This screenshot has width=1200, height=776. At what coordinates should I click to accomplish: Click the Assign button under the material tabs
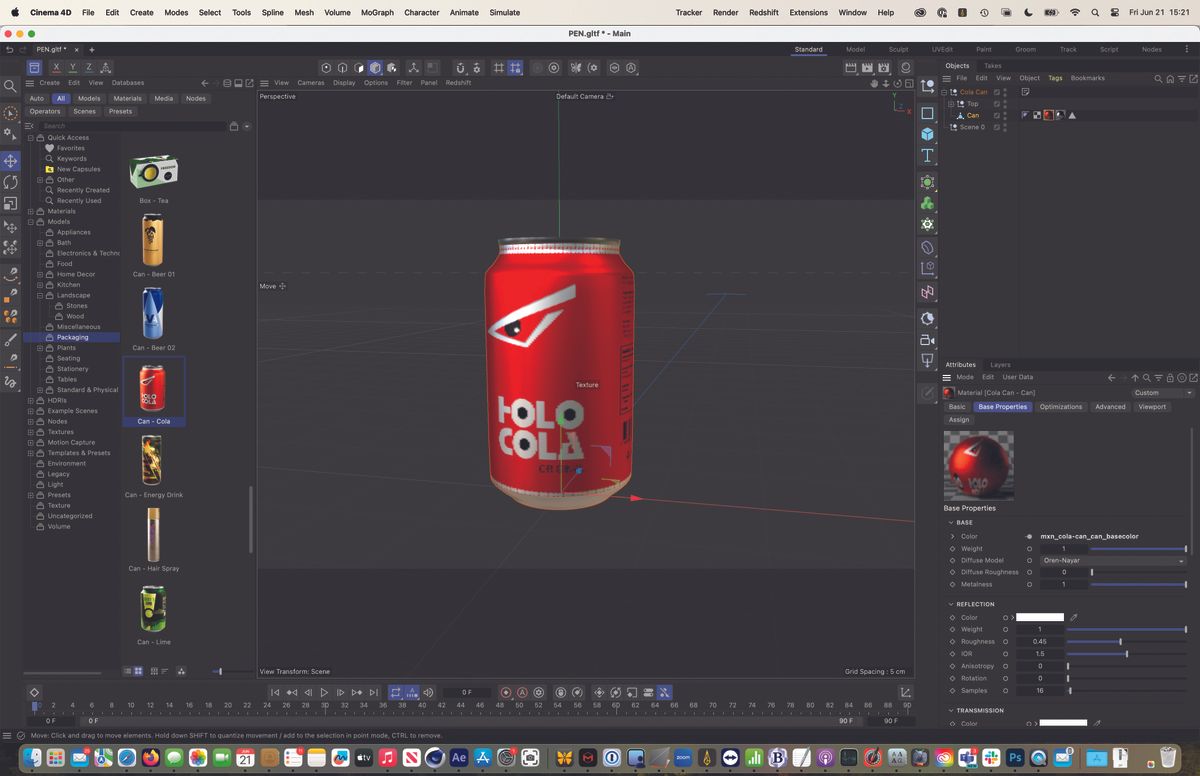click(959, 419)
